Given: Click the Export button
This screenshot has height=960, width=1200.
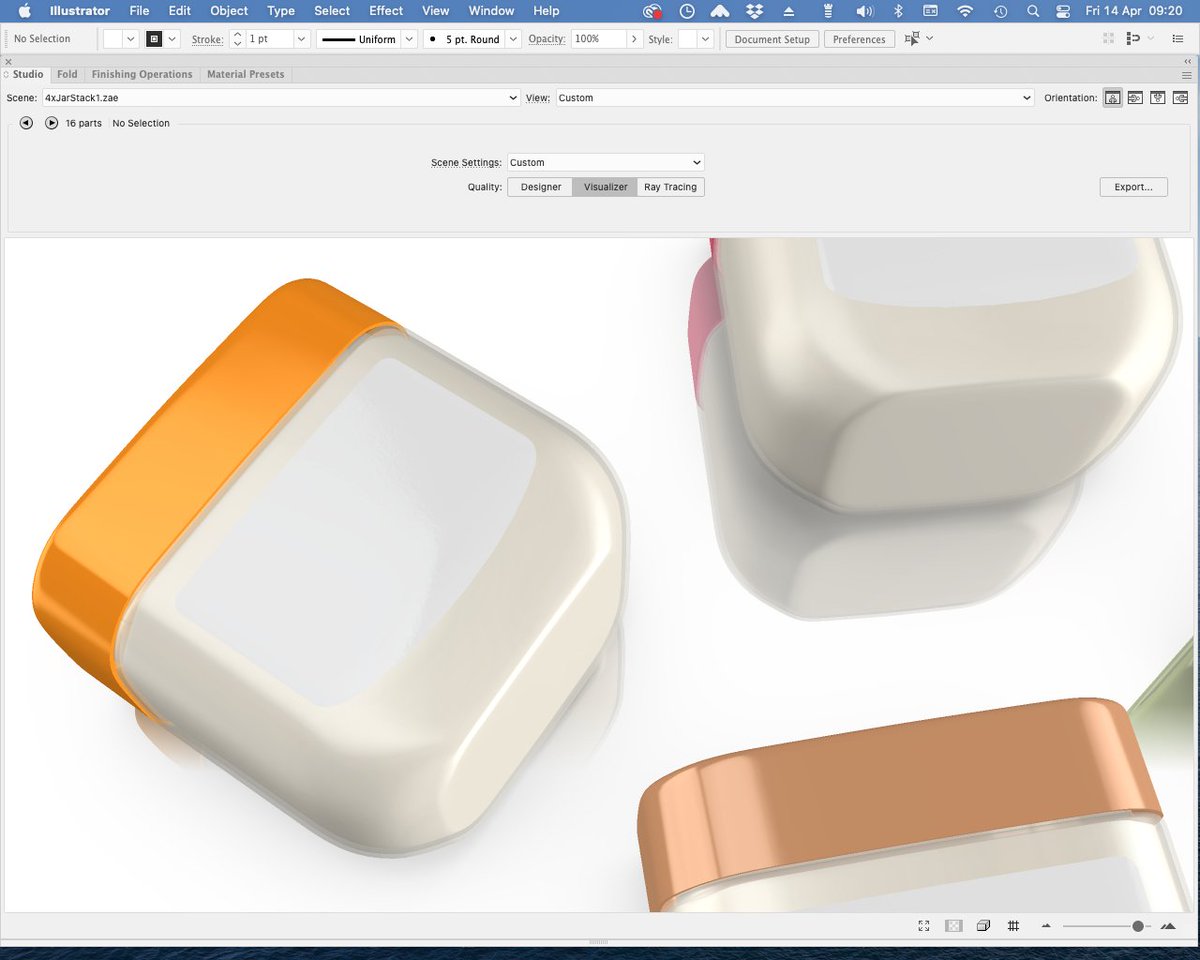Looking at the screenshot, I should (x=1133, y=187).
